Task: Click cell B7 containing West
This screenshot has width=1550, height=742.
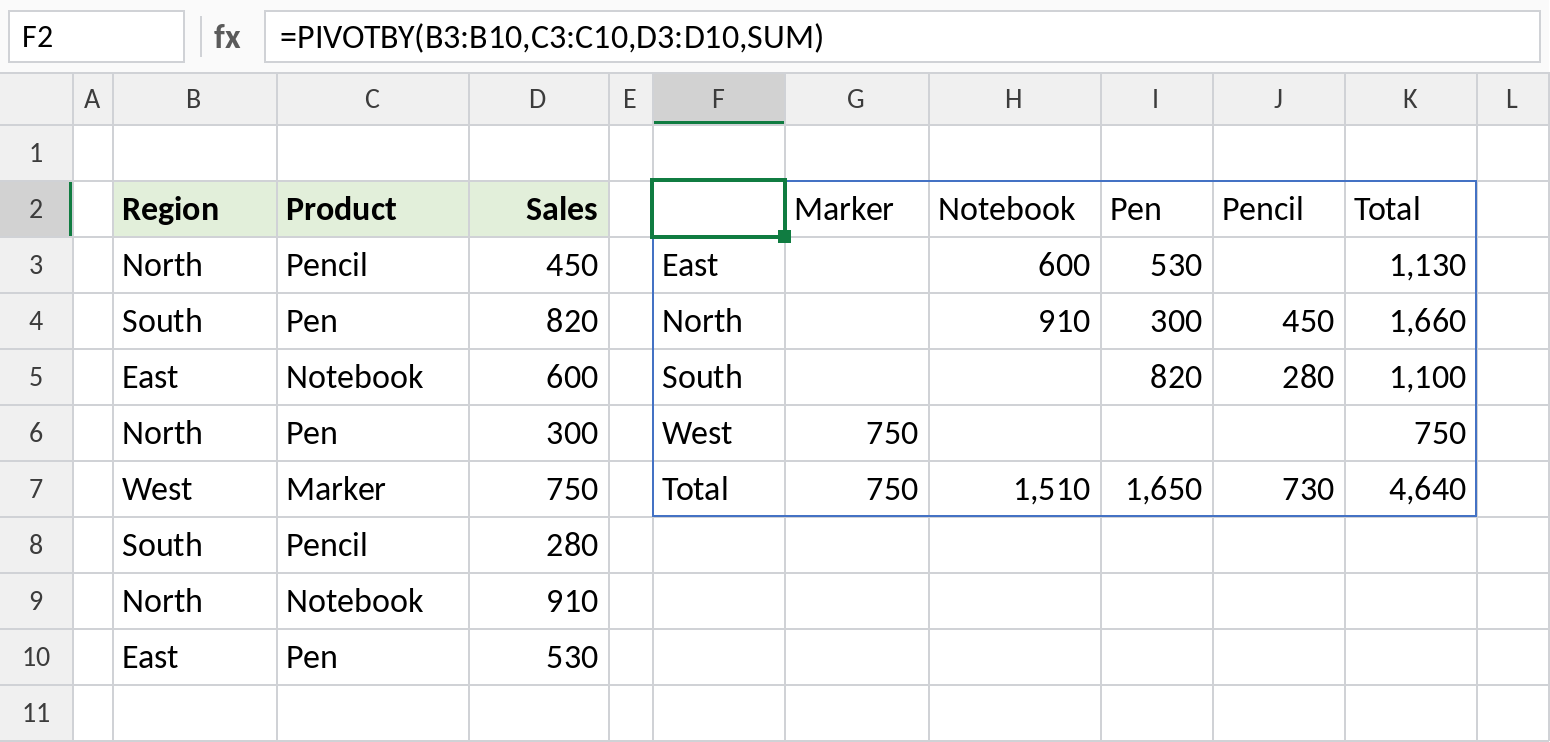Action: [195, 489]
